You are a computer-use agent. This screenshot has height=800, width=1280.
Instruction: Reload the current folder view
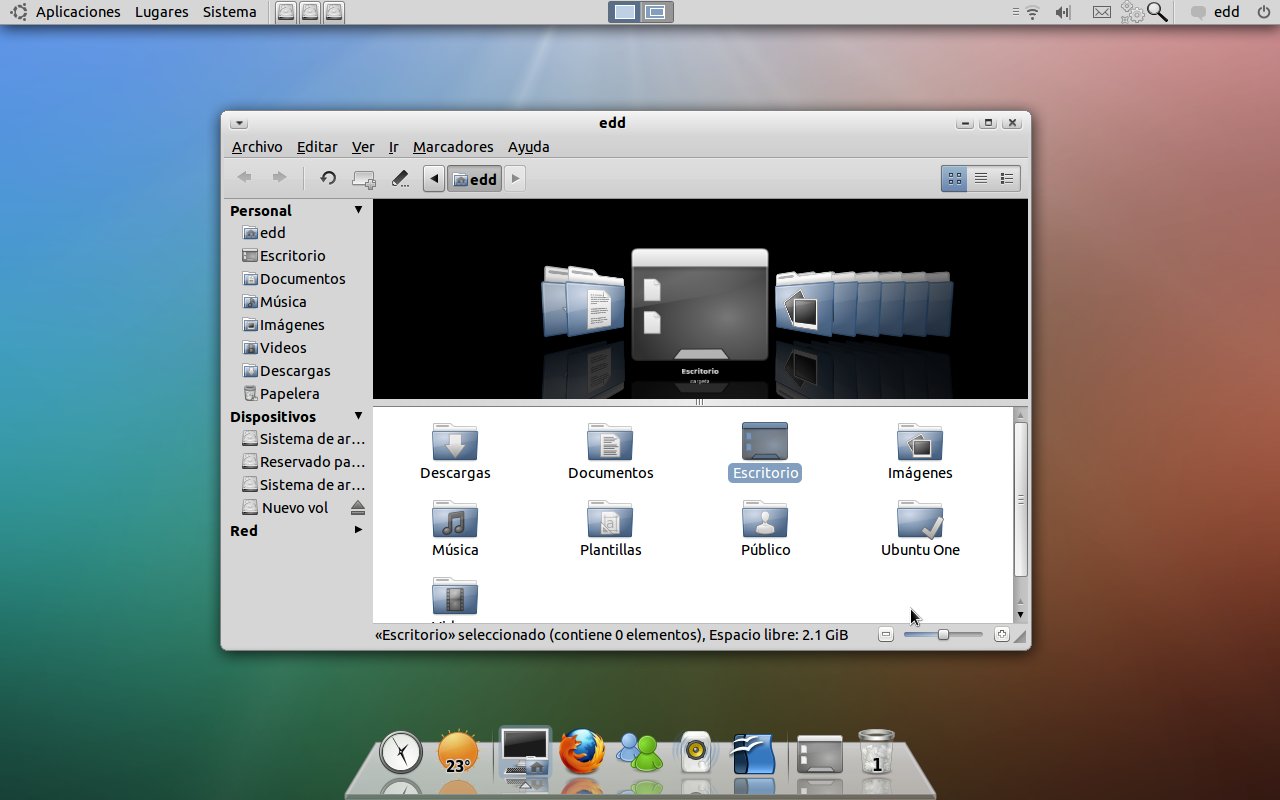point(328,178)
